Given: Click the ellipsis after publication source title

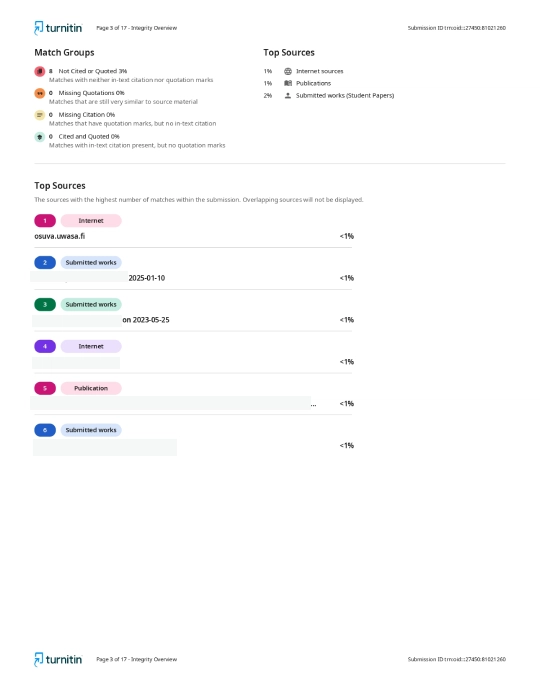Looking at the screenshot, I should click(313, 404).
